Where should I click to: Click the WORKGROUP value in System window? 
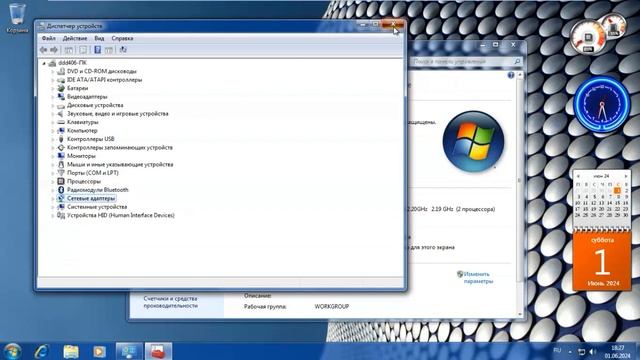331,307
